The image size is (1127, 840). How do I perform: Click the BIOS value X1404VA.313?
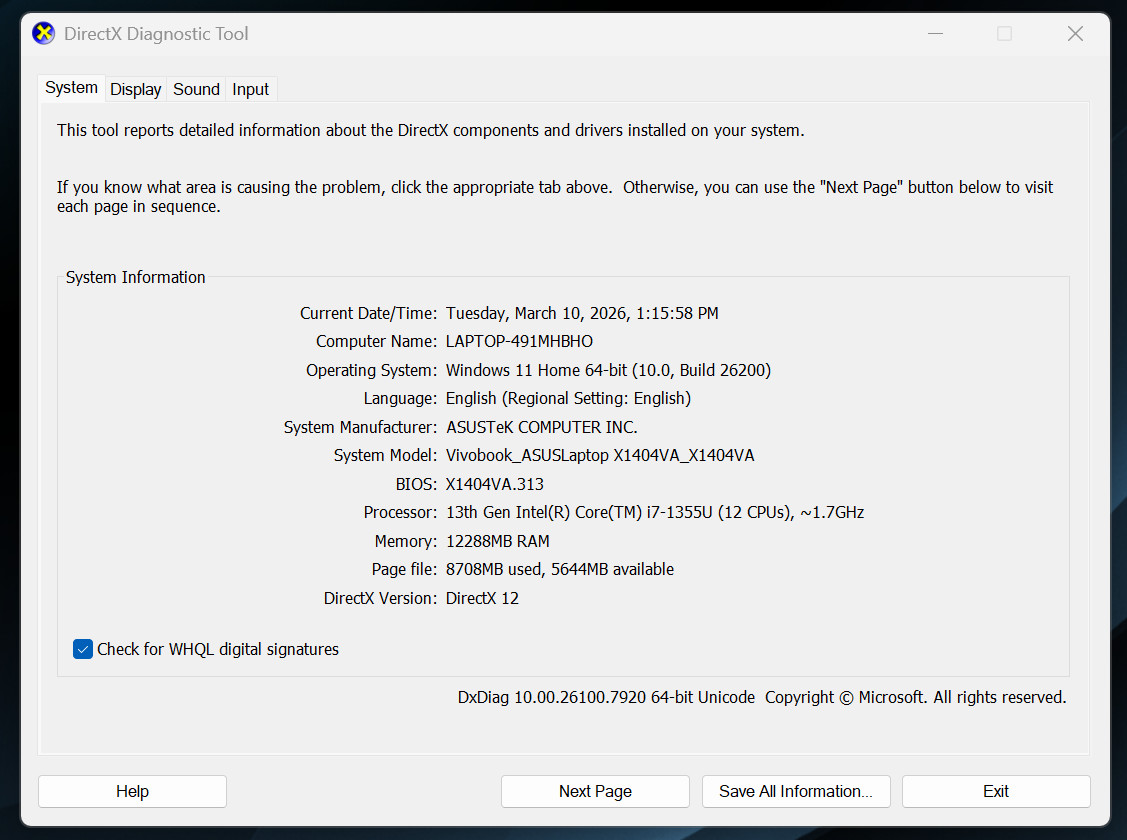[x=494, y=484]
